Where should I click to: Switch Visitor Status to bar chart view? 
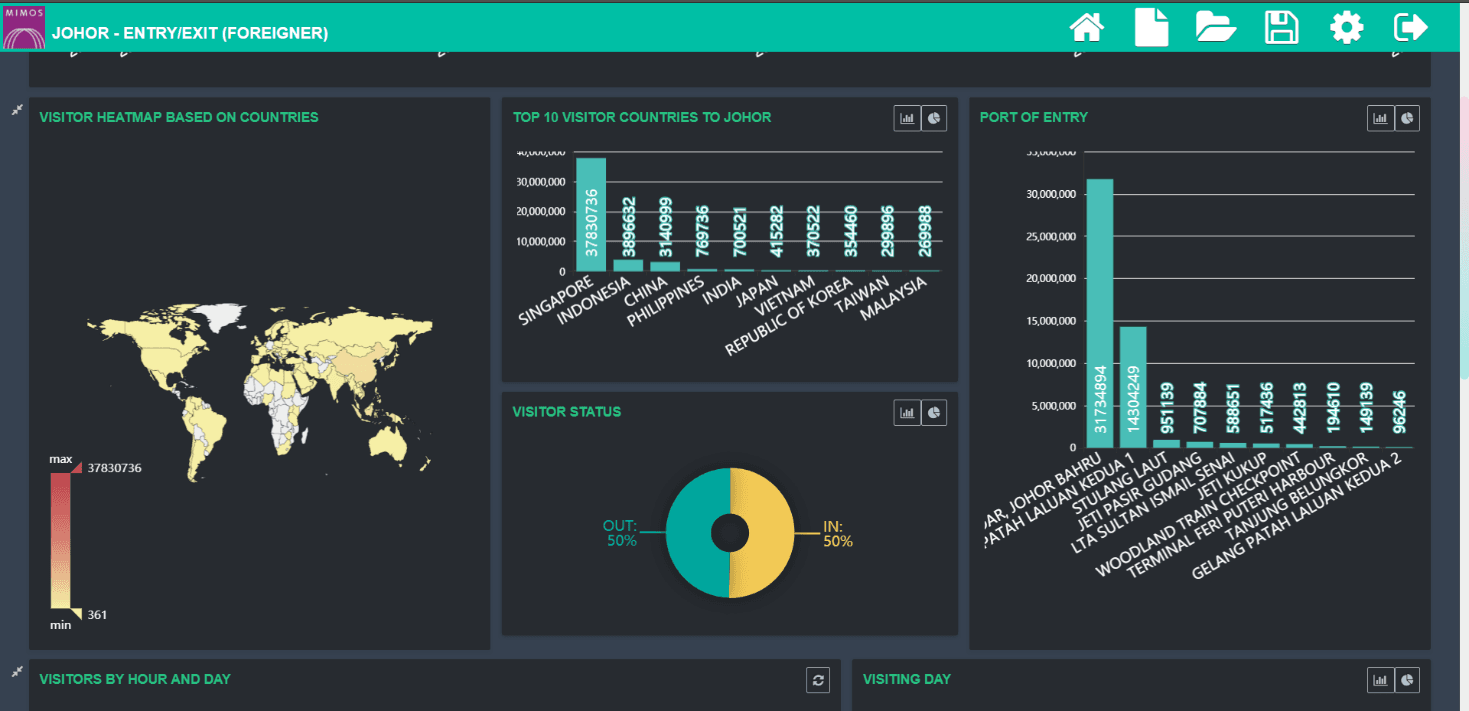pyautogui.click(x=907, y=412)
